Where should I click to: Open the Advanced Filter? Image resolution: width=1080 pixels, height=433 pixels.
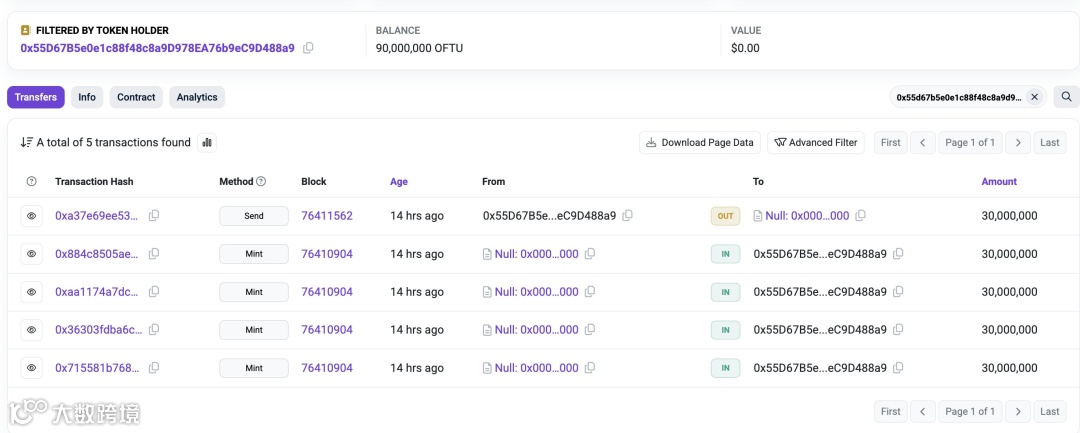point(816,142)
